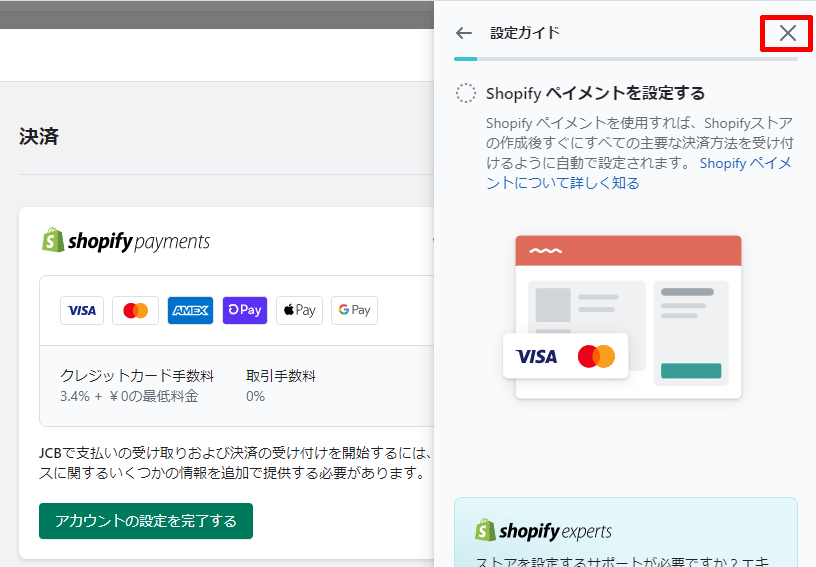Click the アカウントの設定を完了する button
Screen dimensions: 816x567
(146, 521)
